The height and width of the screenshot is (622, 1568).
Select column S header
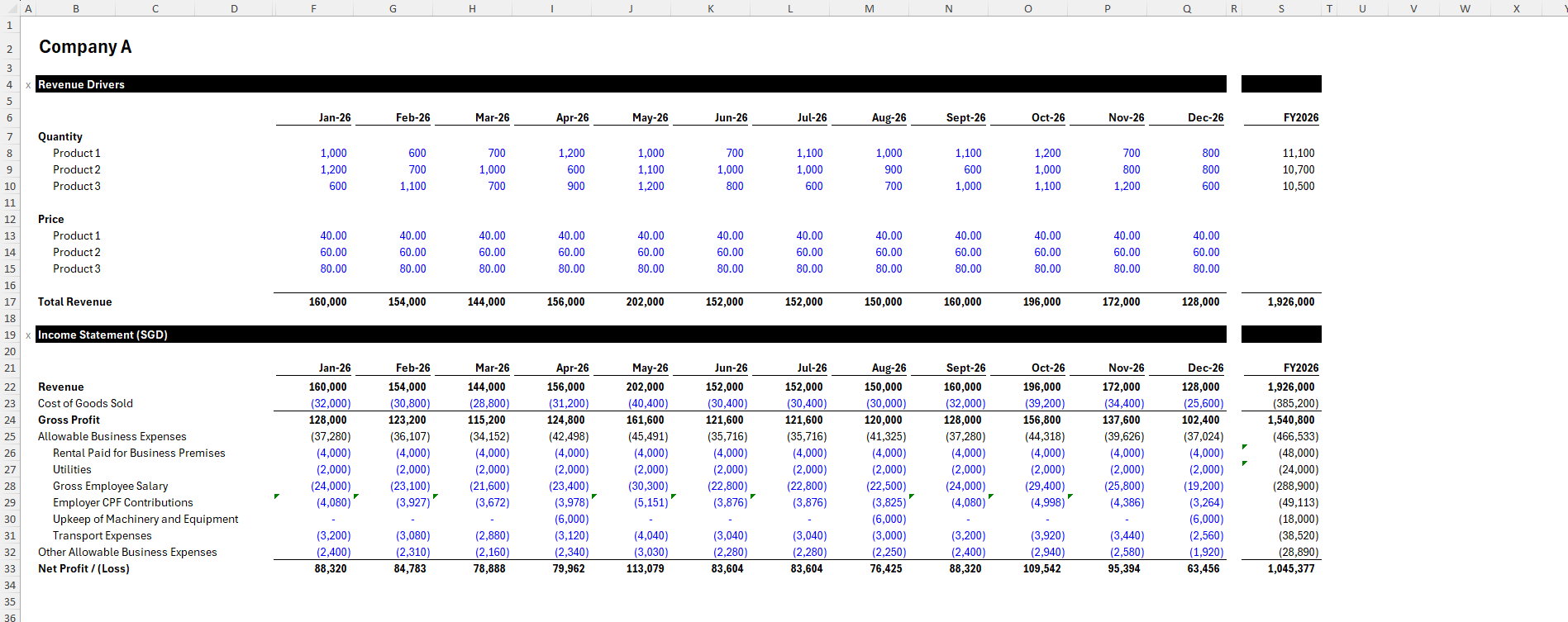tap(1281, 8)
